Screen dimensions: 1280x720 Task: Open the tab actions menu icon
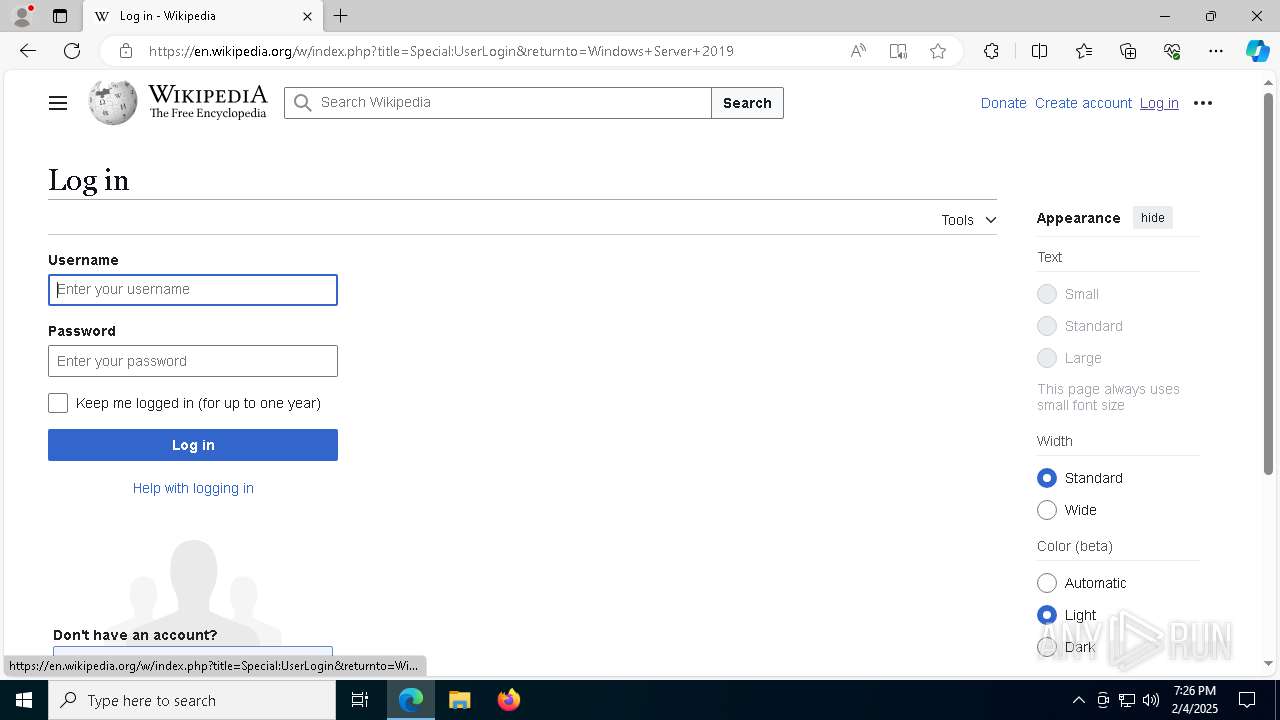point(60,16)
